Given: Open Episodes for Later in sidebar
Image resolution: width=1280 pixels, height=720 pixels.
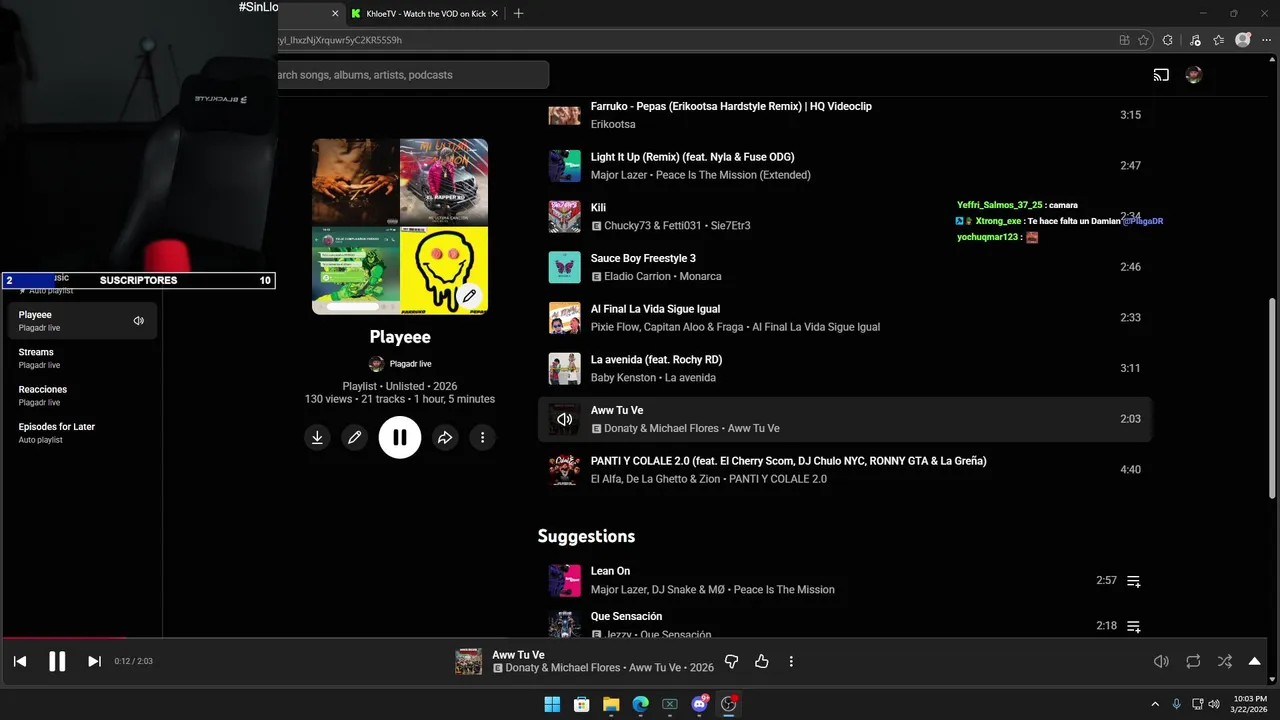Looking at the screenshot, I should tap(82, 432).
